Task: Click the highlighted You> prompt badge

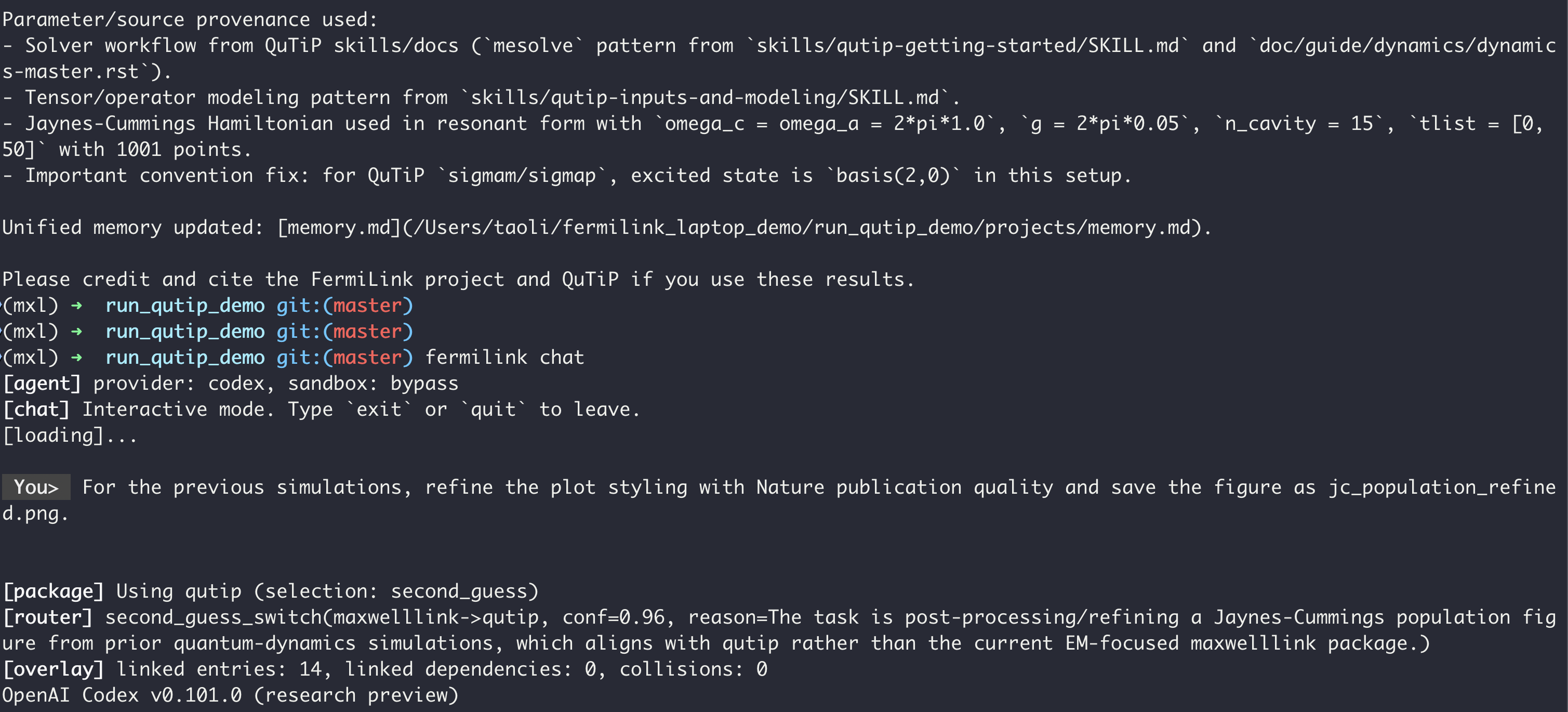Action: tap(36, 487)
